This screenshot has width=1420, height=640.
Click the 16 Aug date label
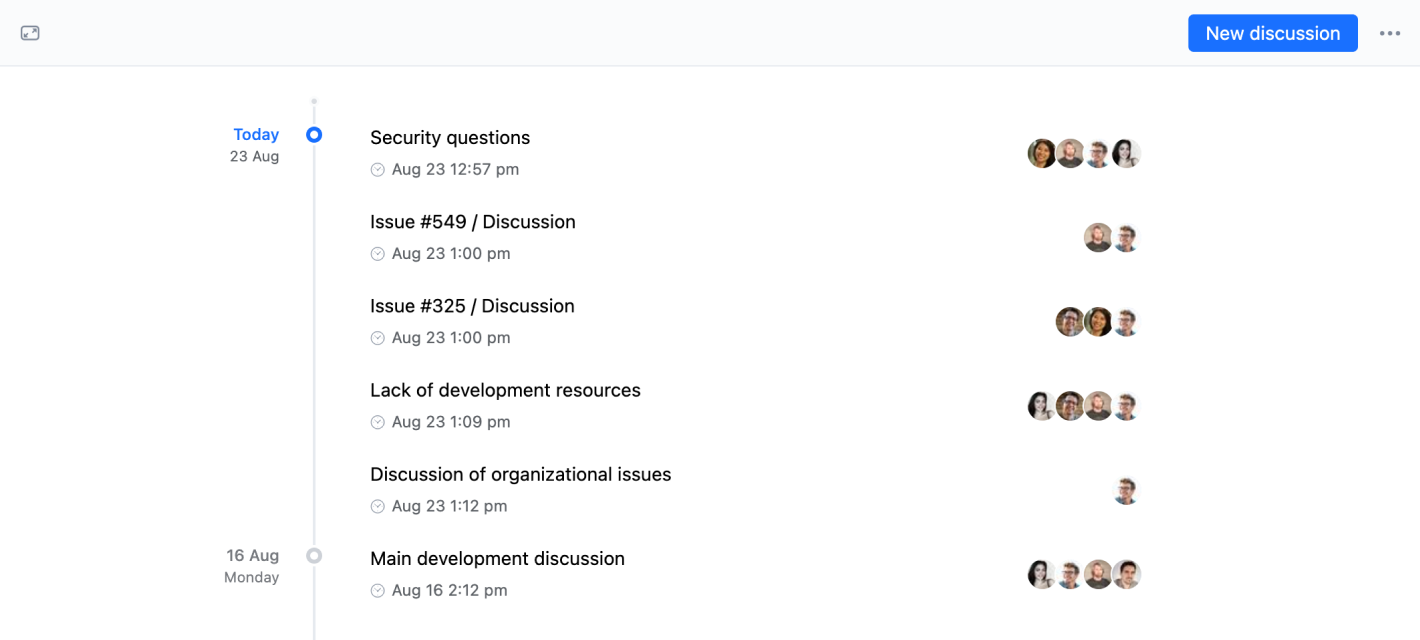(x=252, y=555)
